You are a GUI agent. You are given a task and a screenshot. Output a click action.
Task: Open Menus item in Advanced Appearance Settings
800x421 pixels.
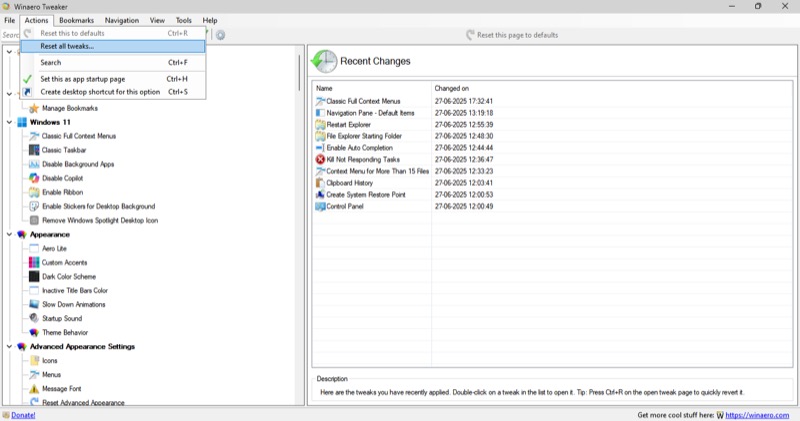coord(52,375)
